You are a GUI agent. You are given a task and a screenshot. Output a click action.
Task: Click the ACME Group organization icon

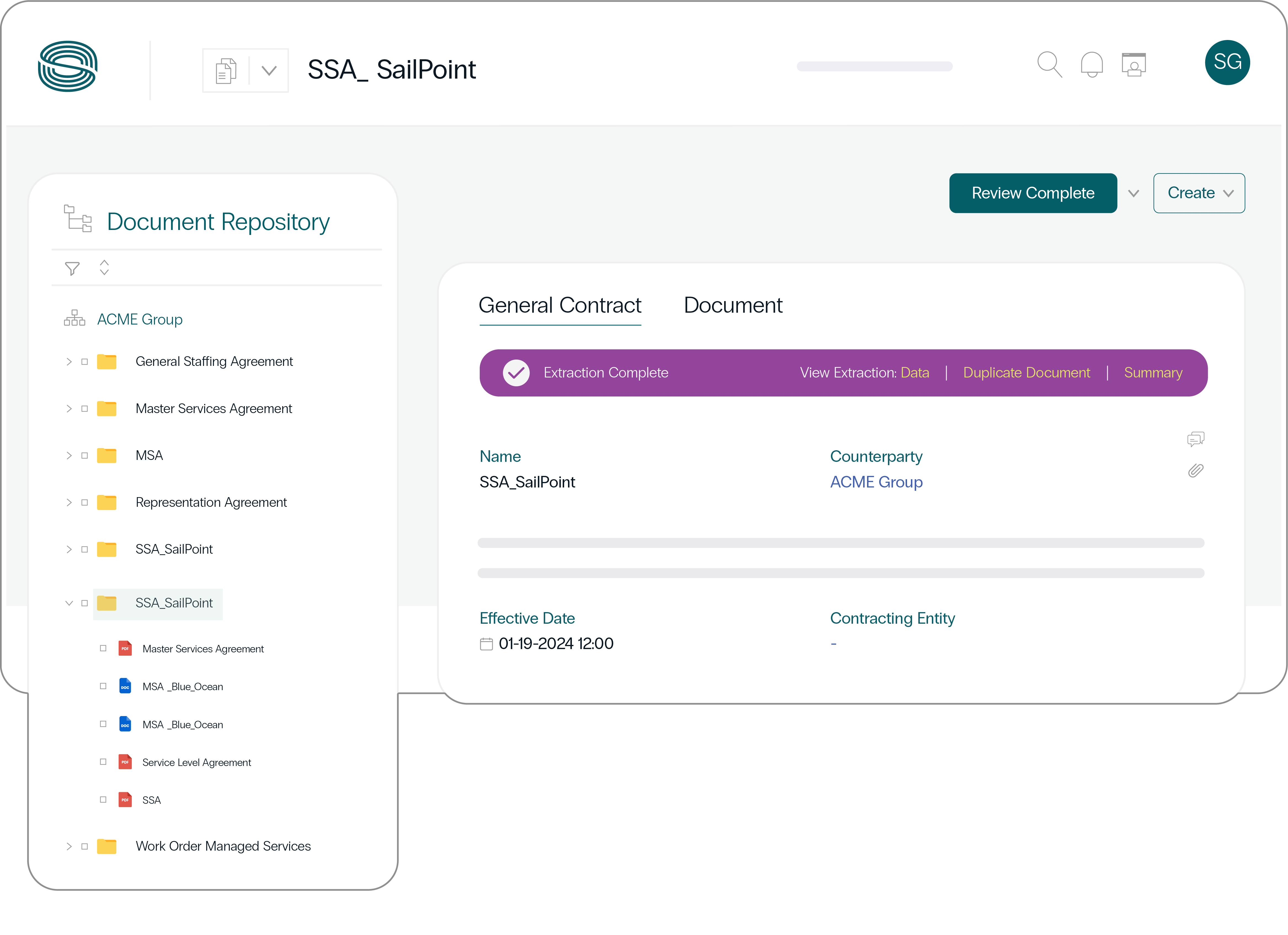74,318
